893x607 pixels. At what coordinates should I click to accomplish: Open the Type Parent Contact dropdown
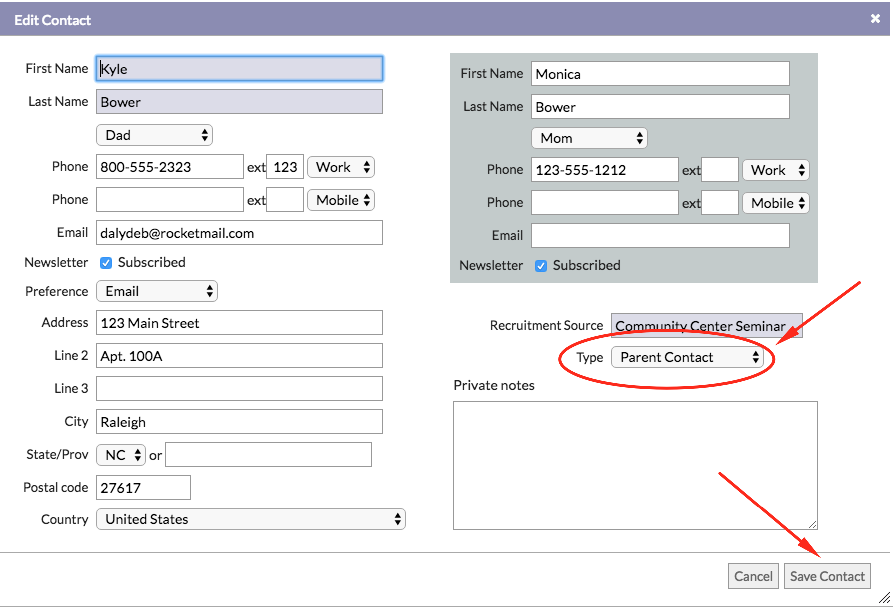point(687,358)
